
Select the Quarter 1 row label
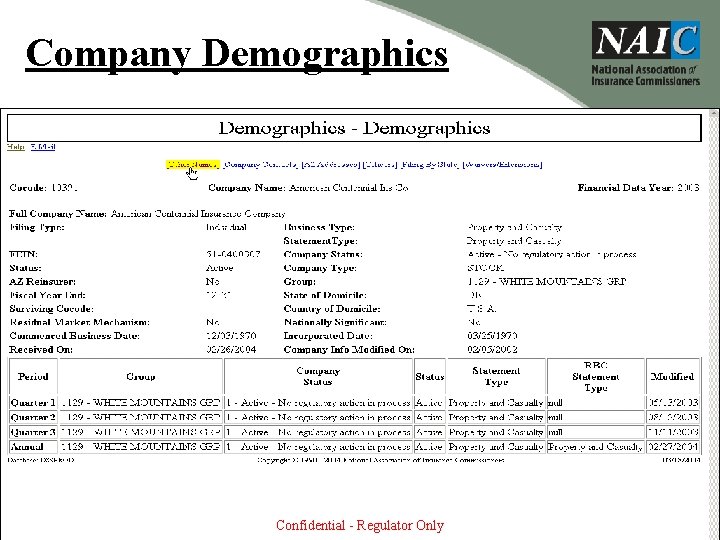coord(33,403)
